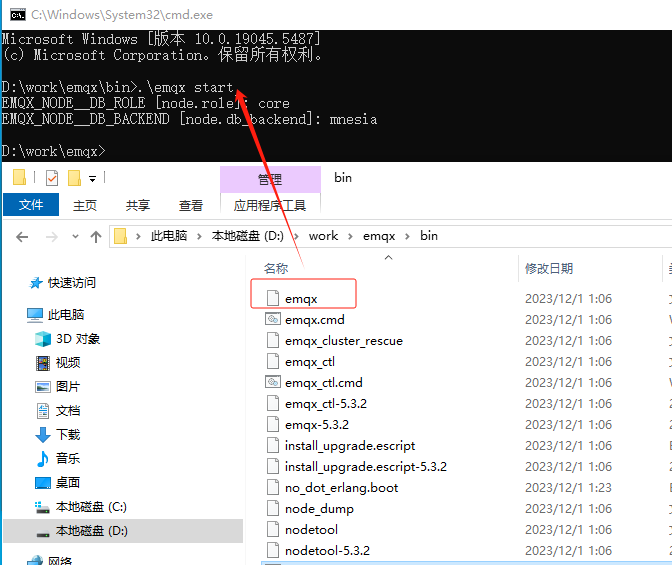Open 下载 folder in navigation pane
The width and height of the screenshot is (672, 565).
[x=68, y=435]
